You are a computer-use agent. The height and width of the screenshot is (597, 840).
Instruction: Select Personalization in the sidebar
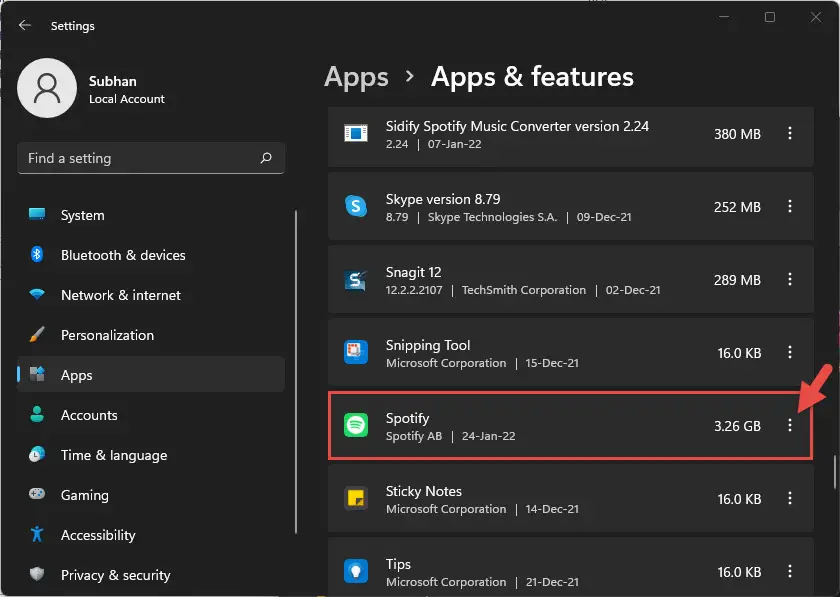(x=151, y=335)
